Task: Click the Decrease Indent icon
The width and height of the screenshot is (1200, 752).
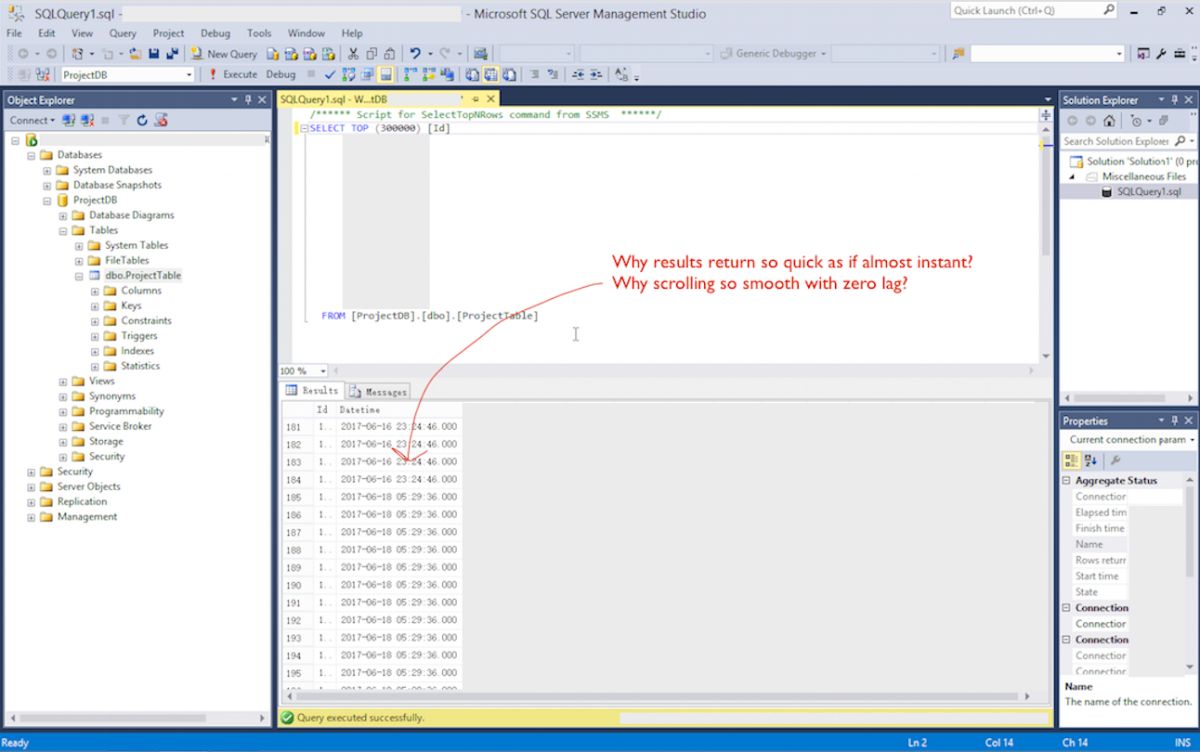Action: tap(578, 75)
